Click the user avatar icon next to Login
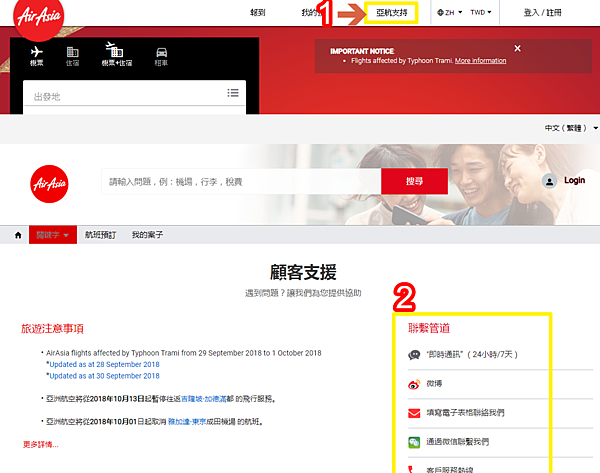This screenshot has width=600, height=473. click(549, 181)
